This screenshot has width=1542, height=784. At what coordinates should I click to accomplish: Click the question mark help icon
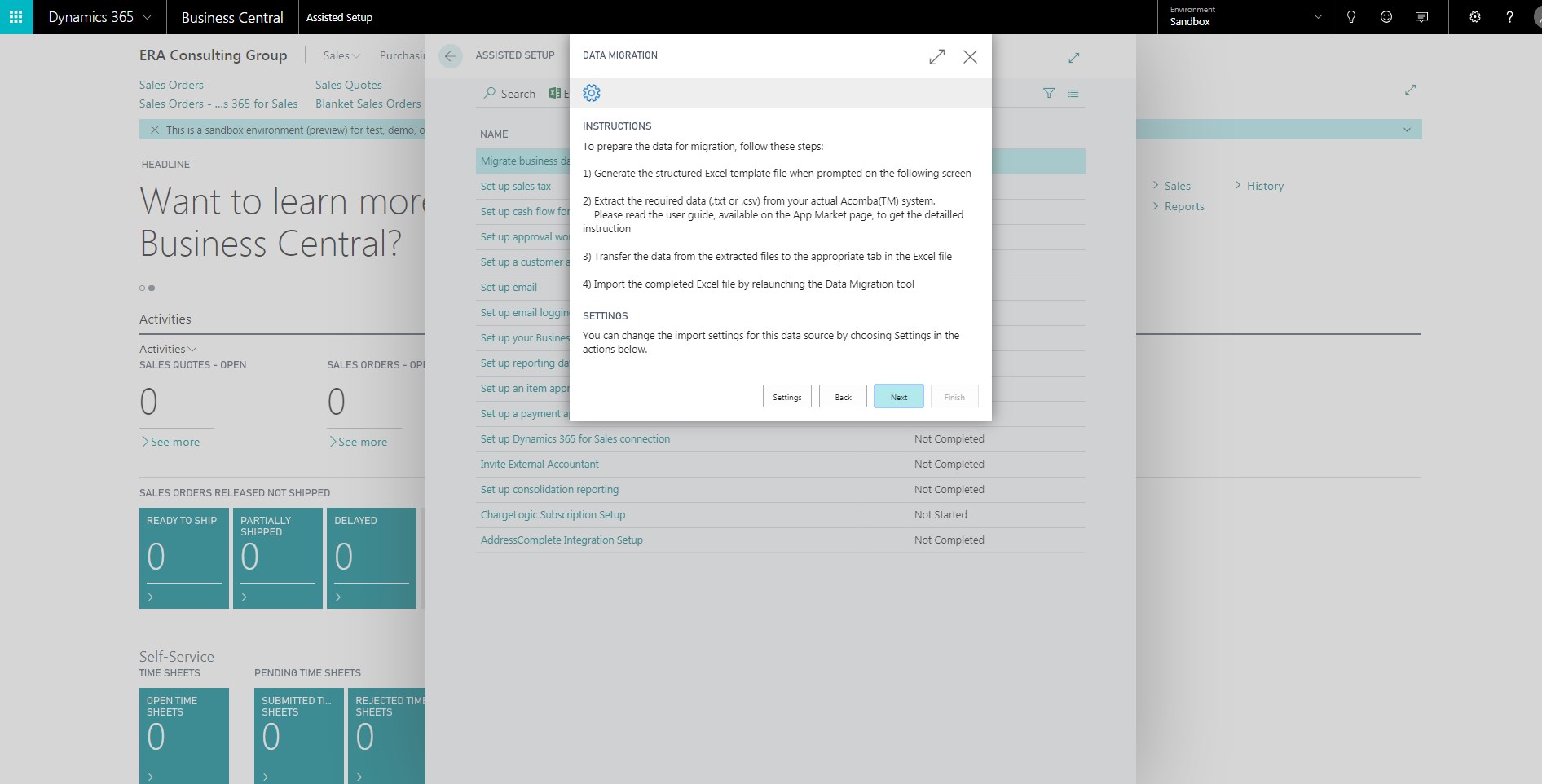pyautogui.click(x=1509, y=17)
